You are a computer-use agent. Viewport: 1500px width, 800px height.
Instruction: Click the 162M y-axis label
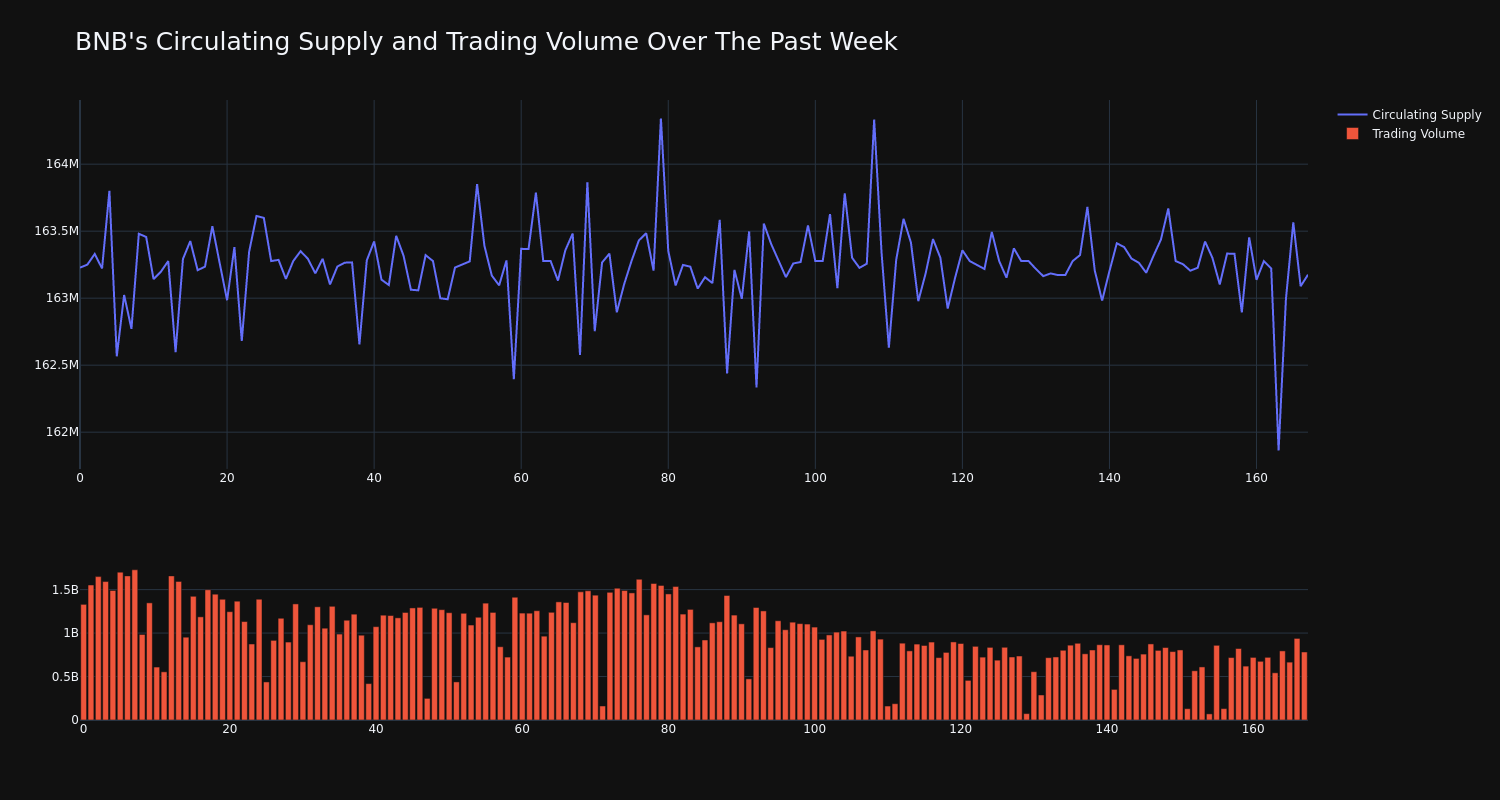pyautogui.click(x=62, y=432)
